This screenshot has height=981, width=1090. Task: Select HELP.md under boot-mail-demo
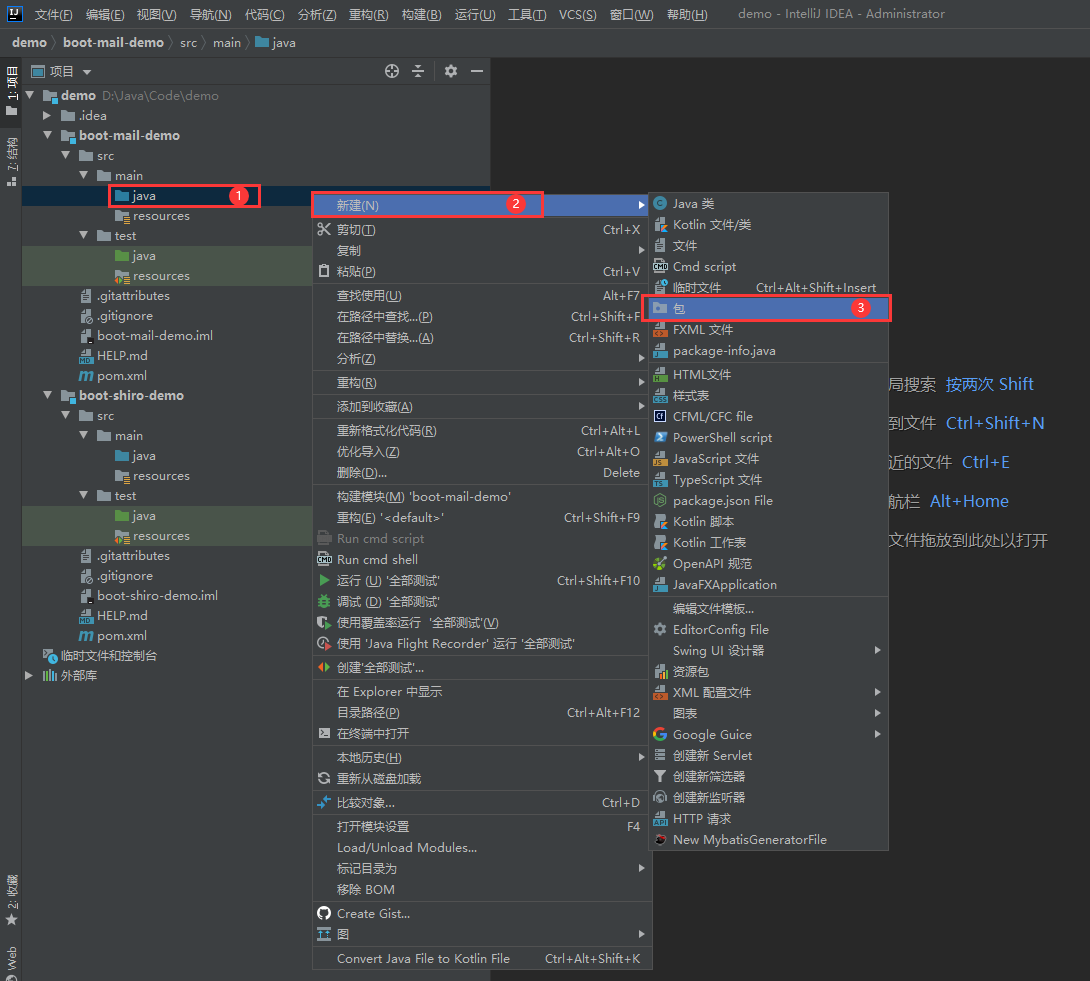pos(122,355)
